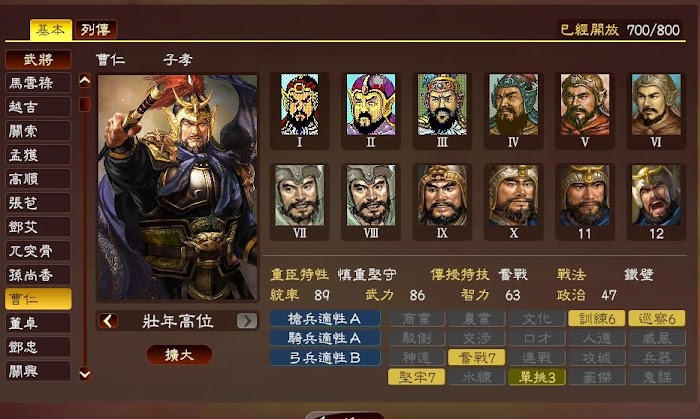700x419 pixels.
Task: Open the 基本 tab
Action: [x=50, y=30]
